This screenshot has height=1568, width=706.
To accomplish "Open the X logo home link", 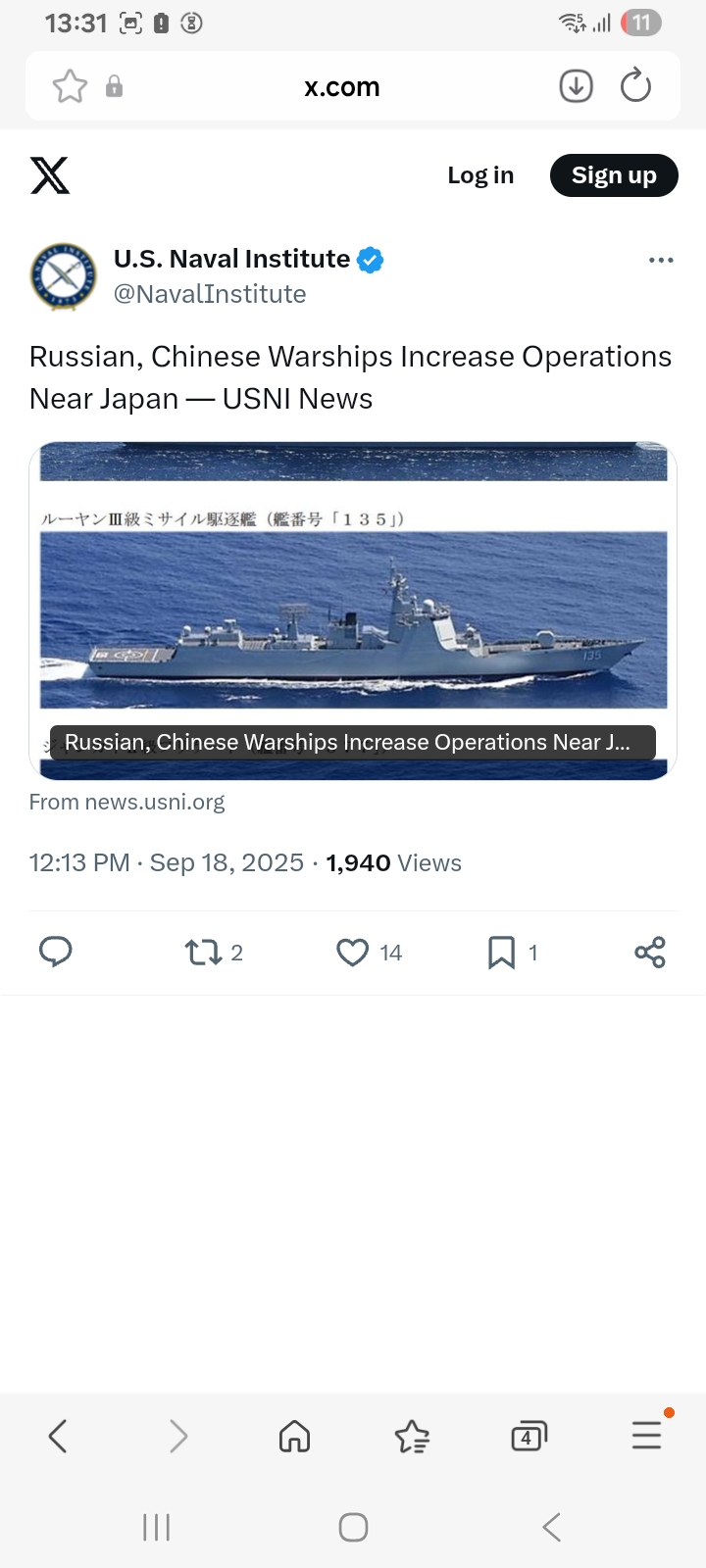I will tap(50, 175).
